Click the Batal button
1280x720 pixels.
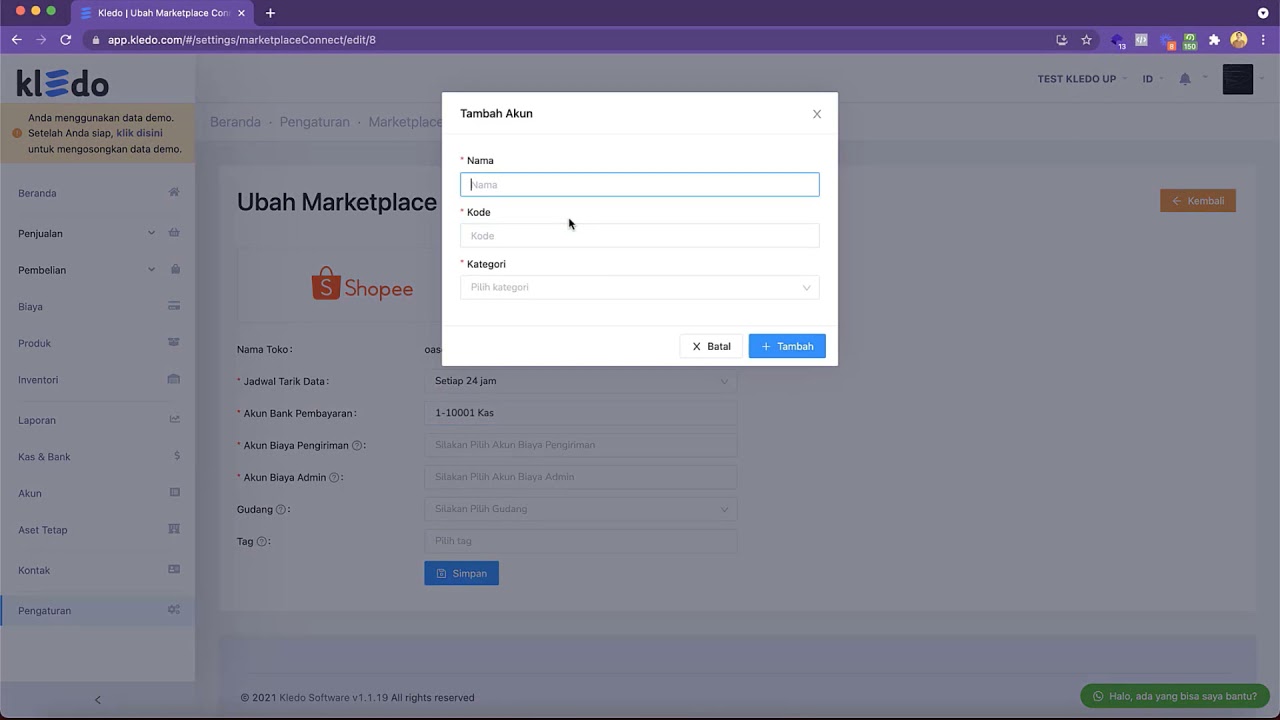(x=711, y=346)
